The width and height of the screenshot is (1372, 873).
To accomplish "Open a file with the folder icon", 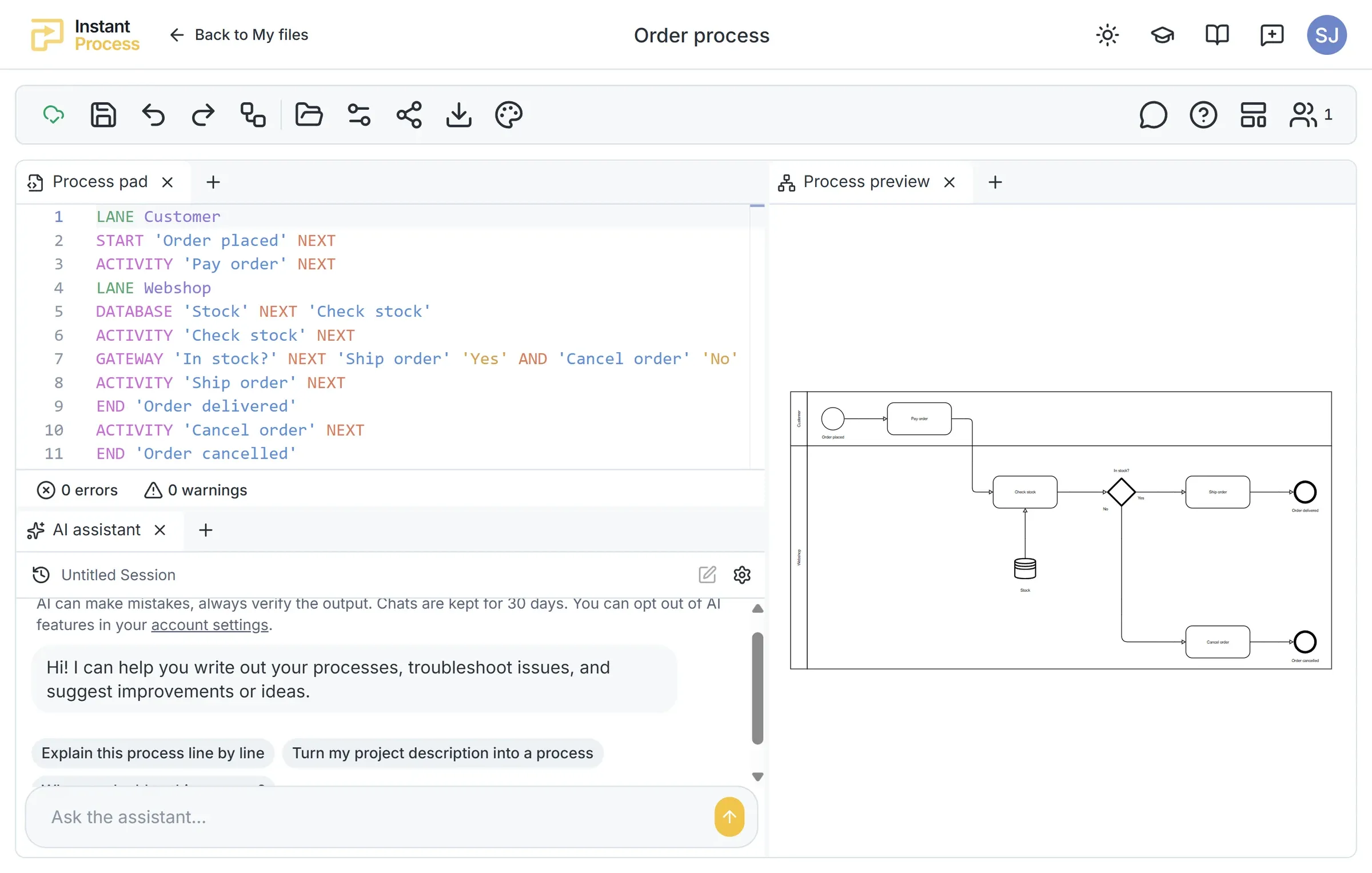I will coord(309,115).
